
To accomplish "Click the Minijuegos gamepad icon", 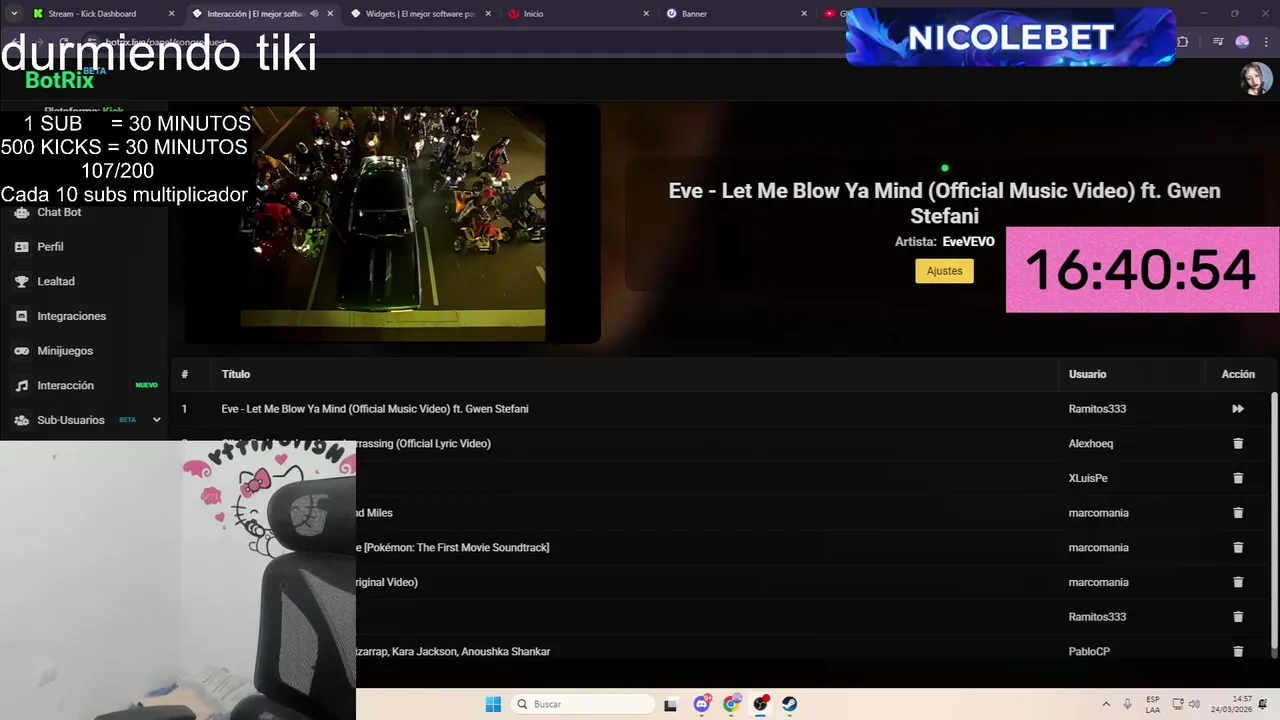I will [x=21, y=351].
